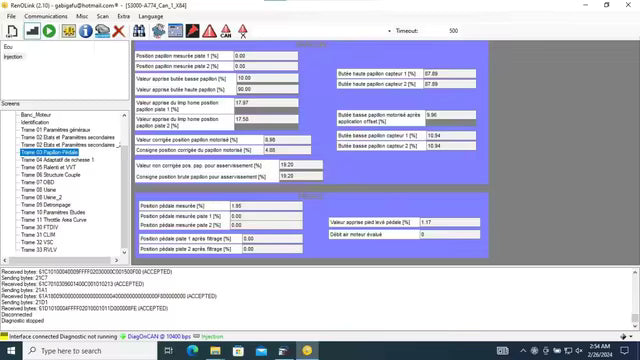Click the new document toolbar icon
This screenshot has height=360, width=640.
[12, 31]
